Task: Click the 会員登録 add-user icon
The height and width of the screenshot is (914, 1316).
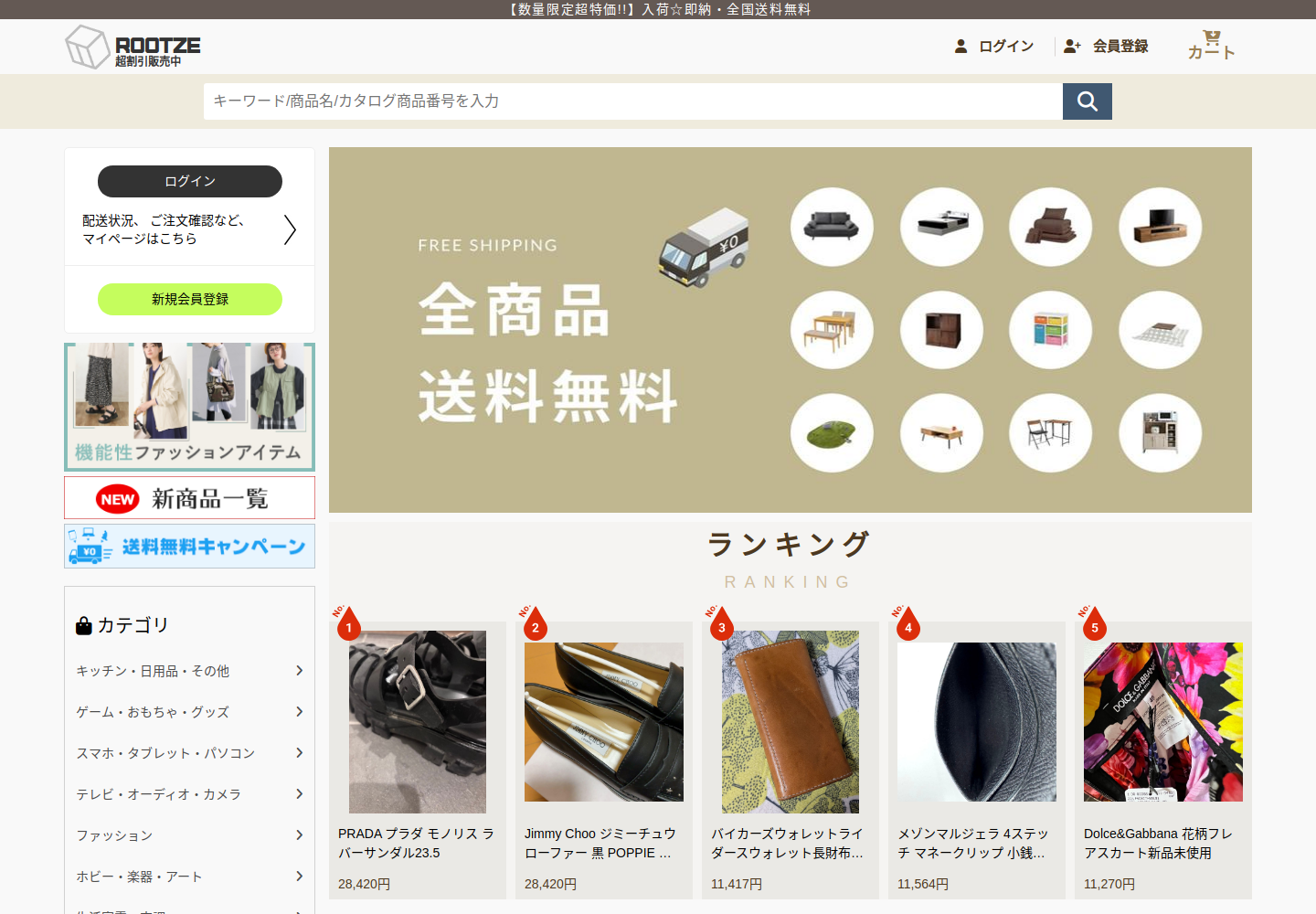Action: click(1072, 46)
